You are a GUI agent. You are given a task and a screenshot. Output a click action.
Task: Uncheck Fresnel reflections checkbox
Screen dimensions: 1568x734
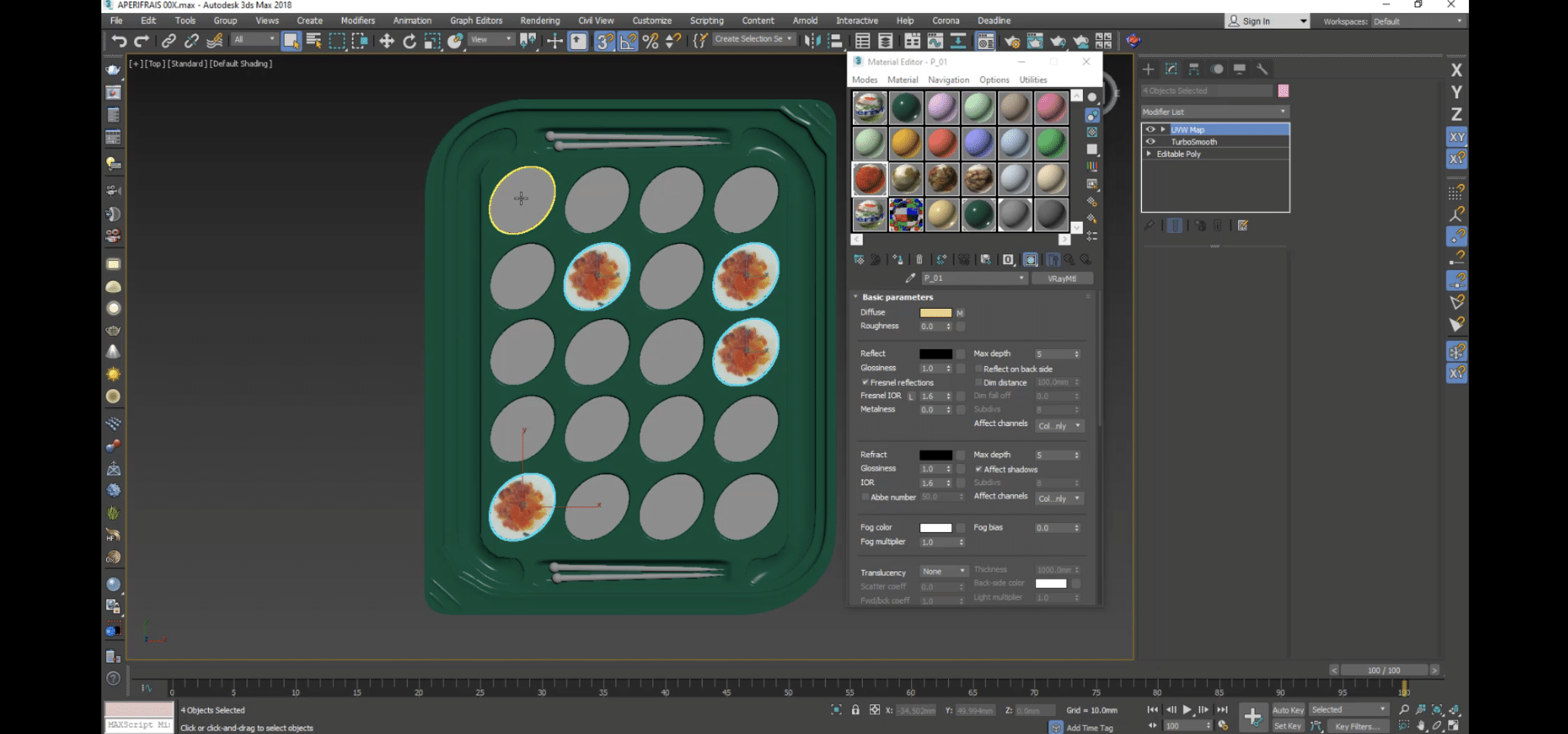point(865,383)
